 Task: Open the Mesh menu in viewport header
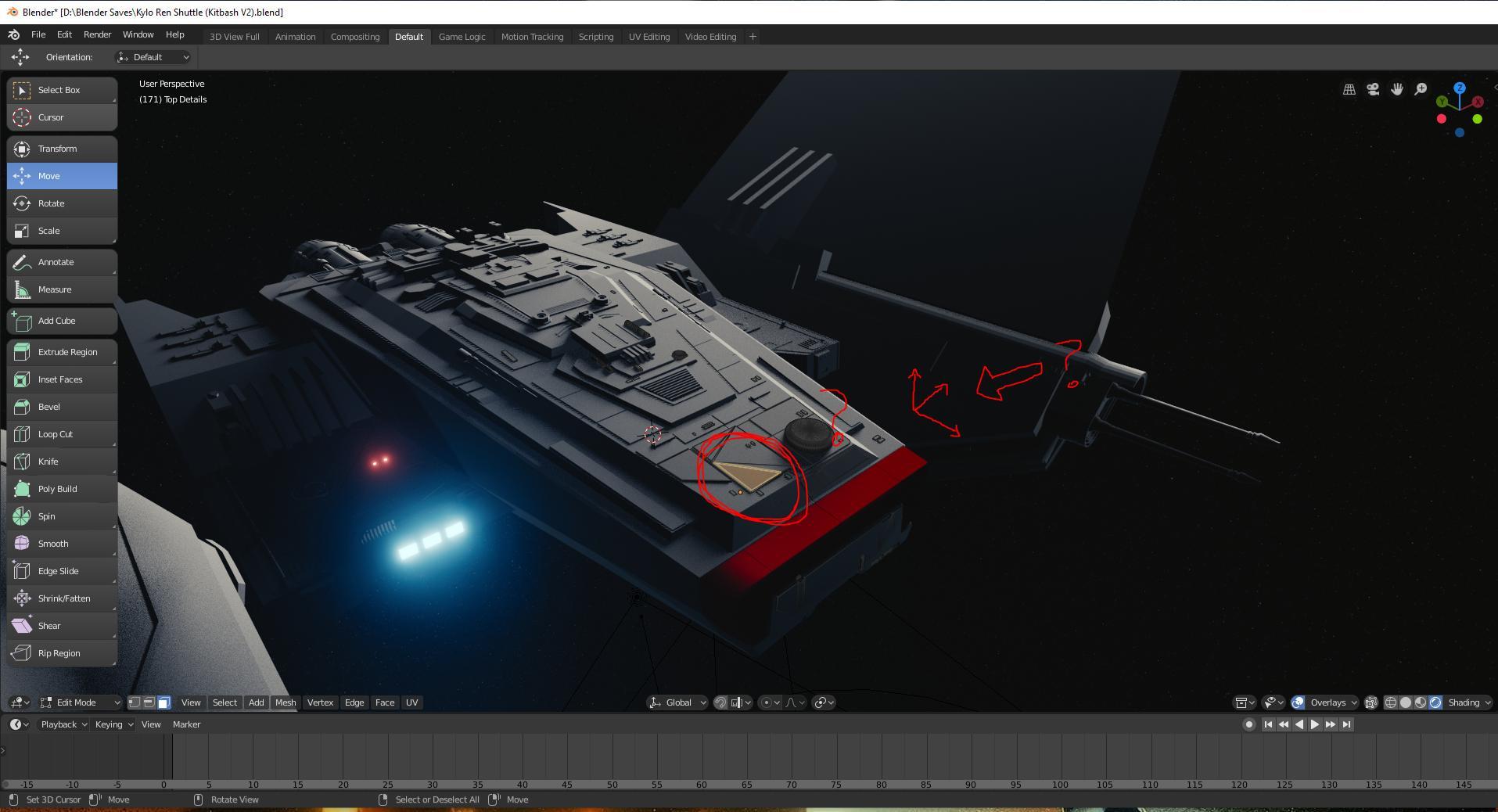point(286,702)
